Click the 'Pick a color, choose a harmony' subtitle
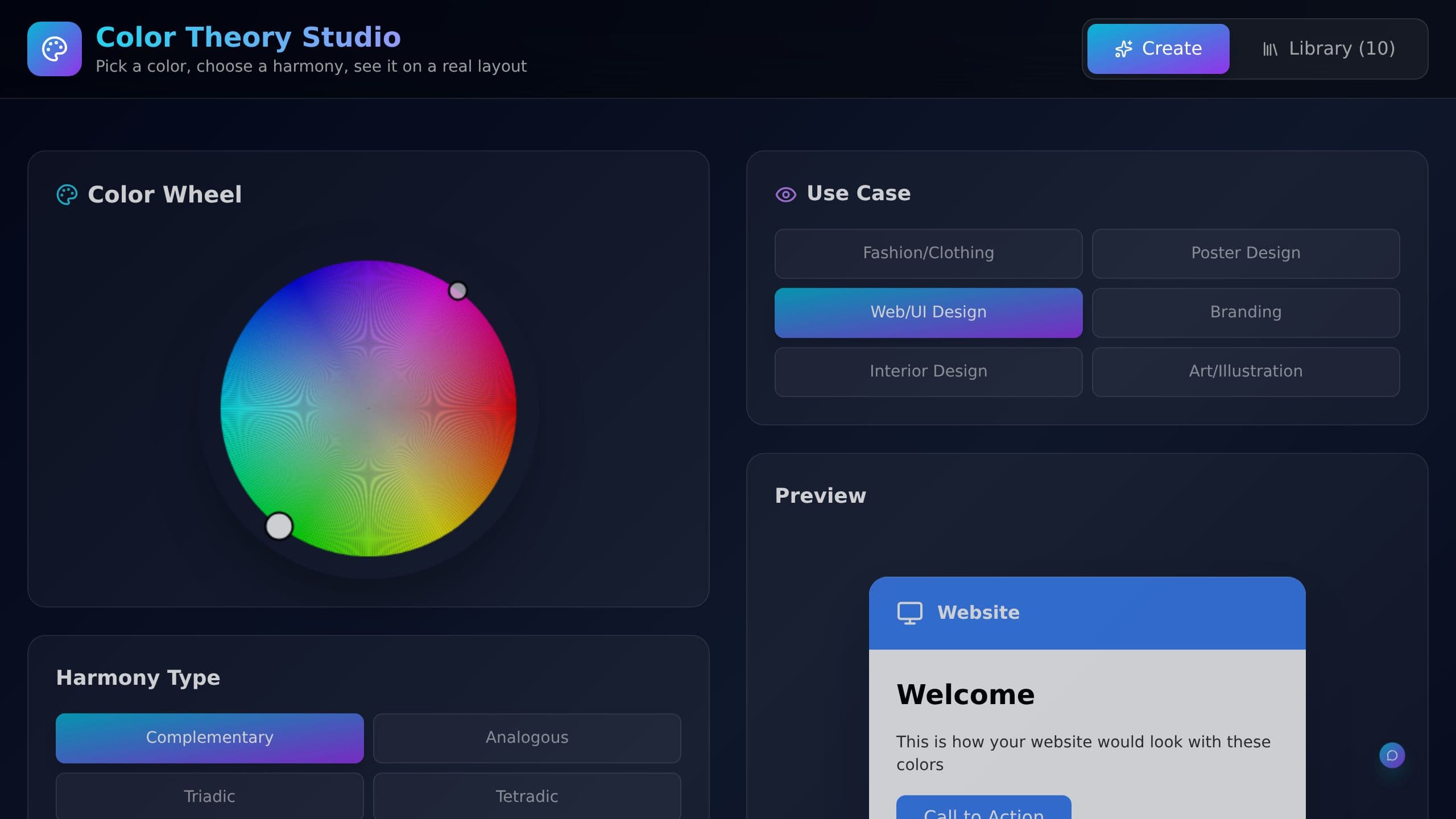The image size is (1456, 819). (x=311, y=67)
